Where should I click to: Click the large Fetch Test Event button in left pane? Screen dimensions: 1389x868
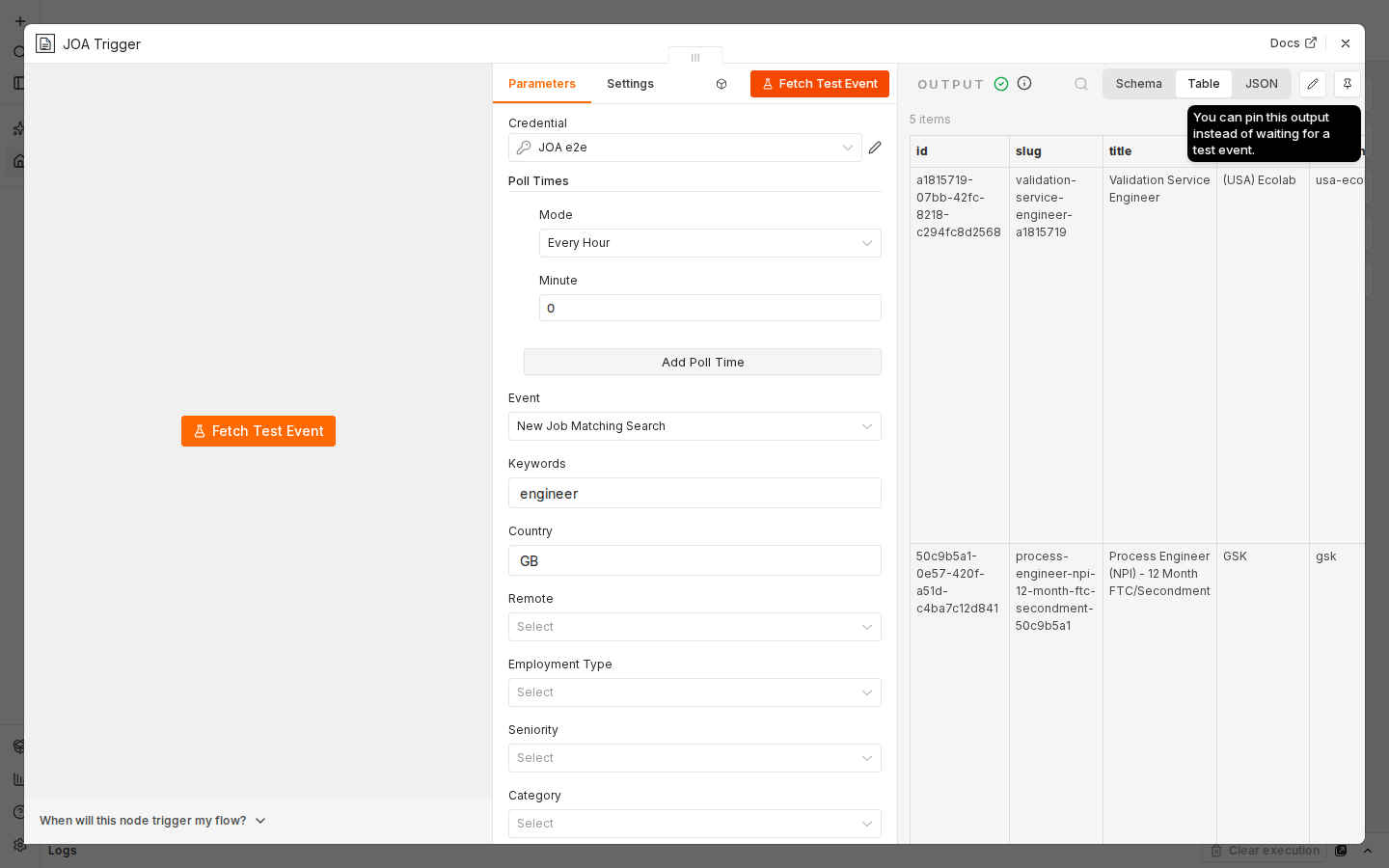click(259, 431)
